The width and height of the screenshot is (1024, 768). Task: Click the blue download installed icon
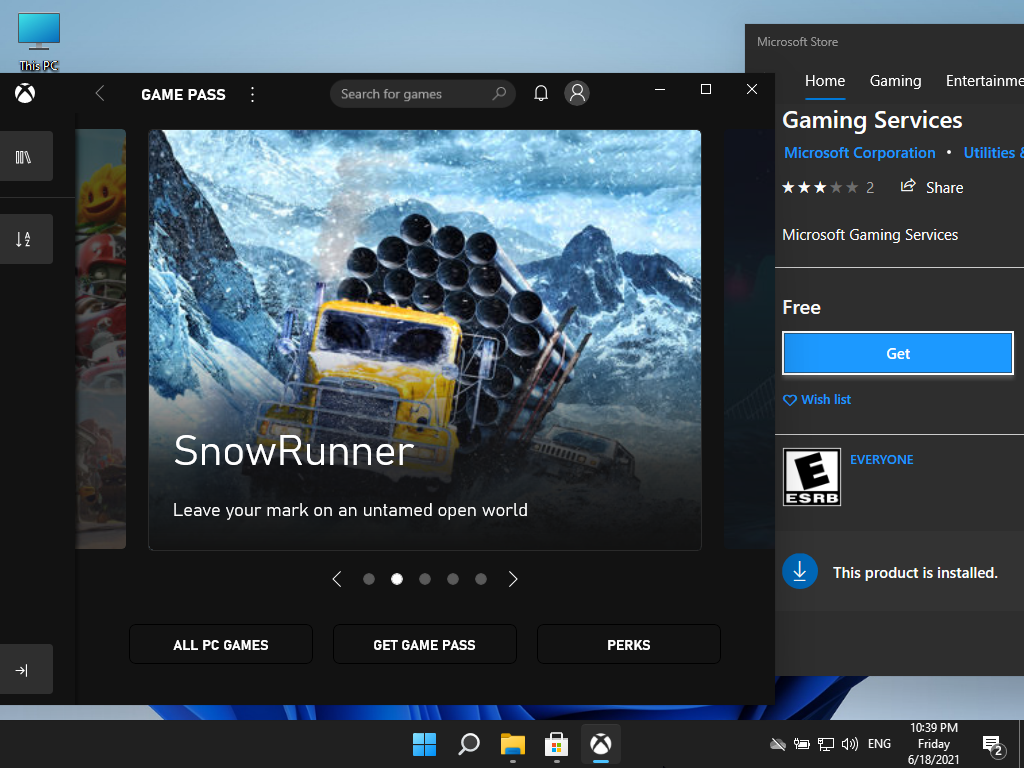point(800,571)
